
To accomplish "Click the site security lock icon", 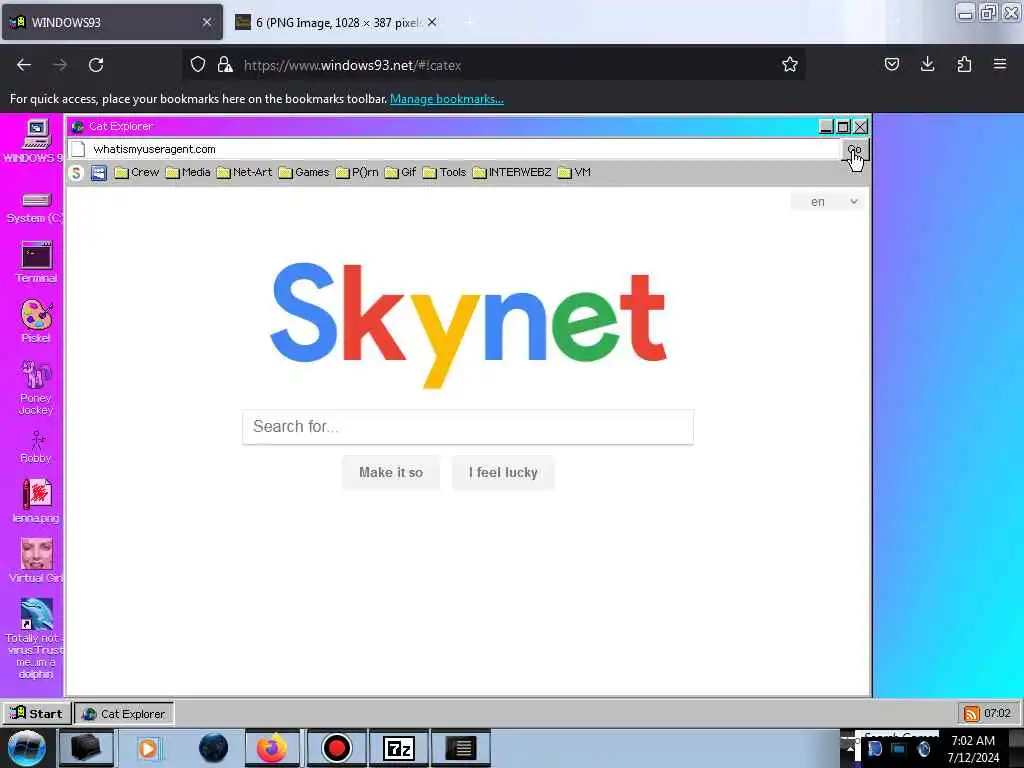I will 225,65.
